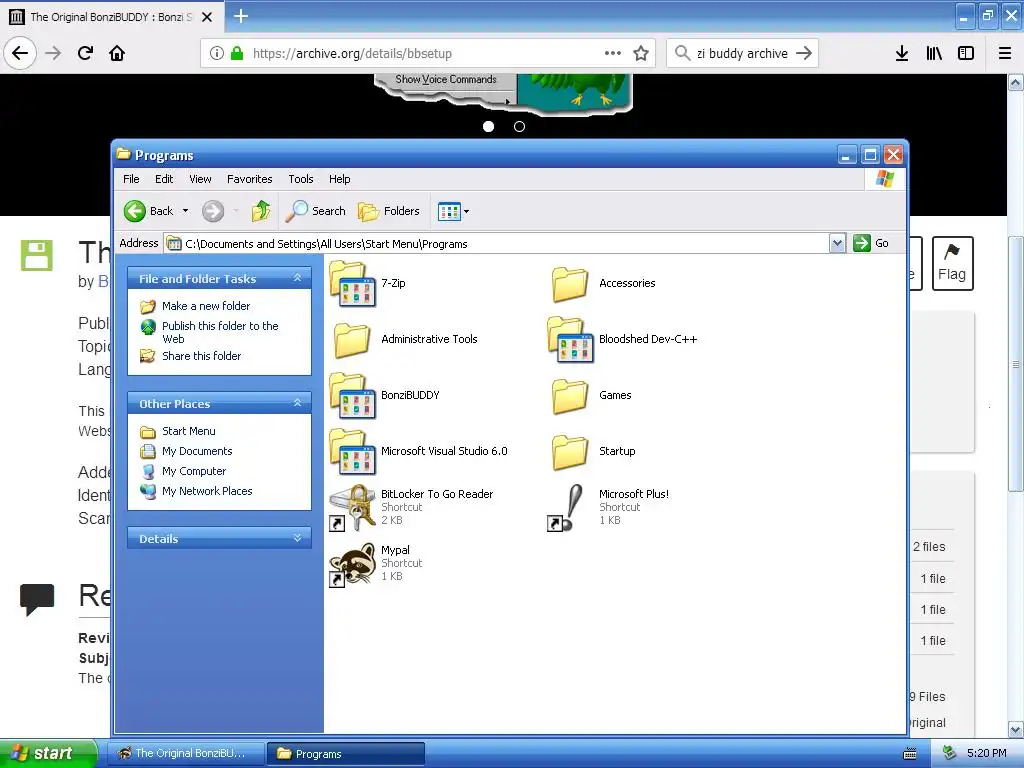Toggle the Folders pane in Explorer
1024x768 pixels.
click(x=389, y=211)
